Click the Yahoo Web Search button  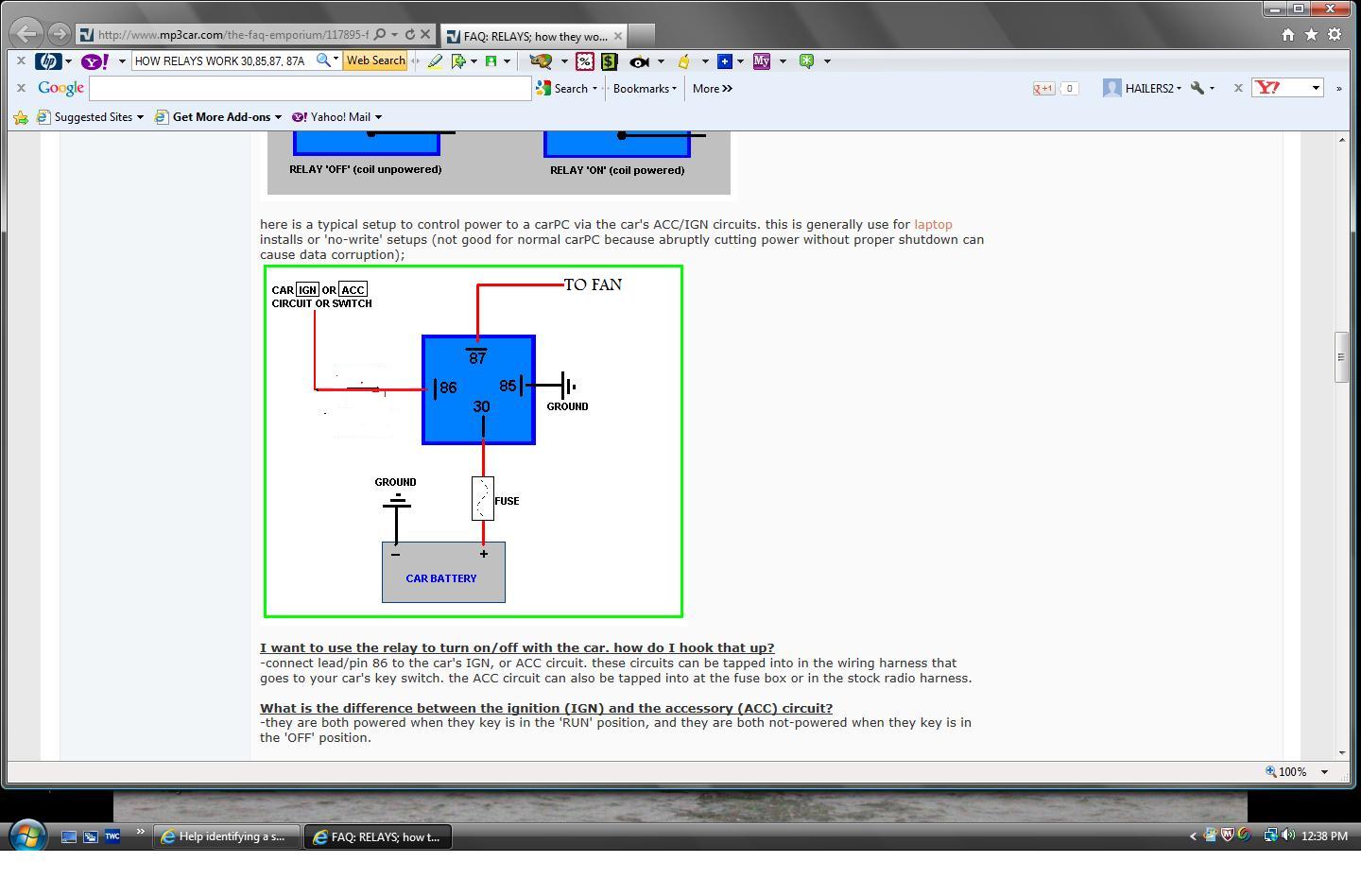[375, 60]
